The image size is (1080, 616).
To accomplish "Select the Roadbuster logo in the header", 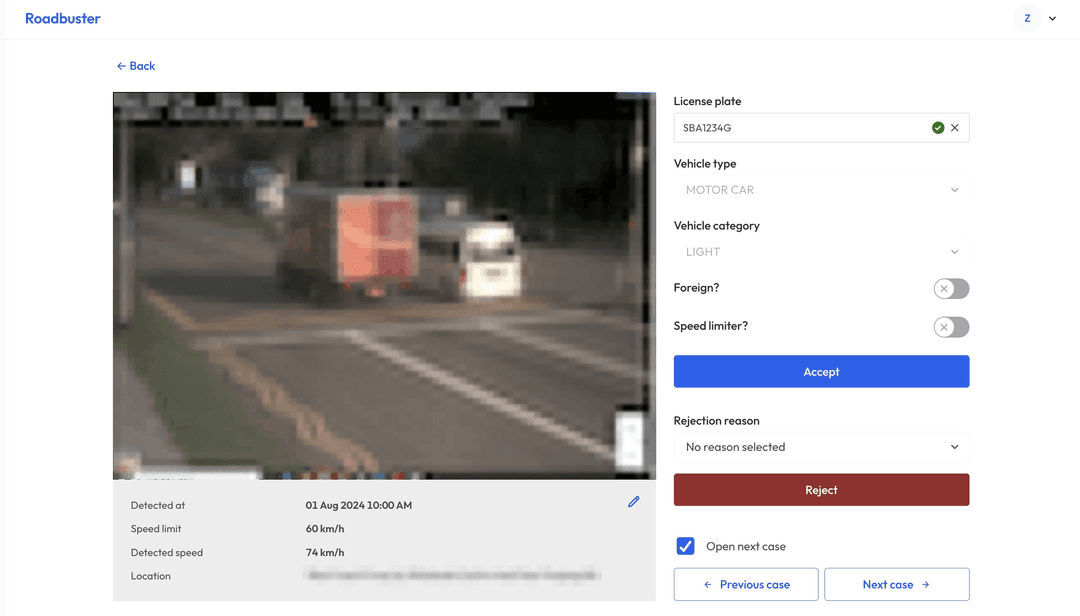I will (x=62, y=18).
